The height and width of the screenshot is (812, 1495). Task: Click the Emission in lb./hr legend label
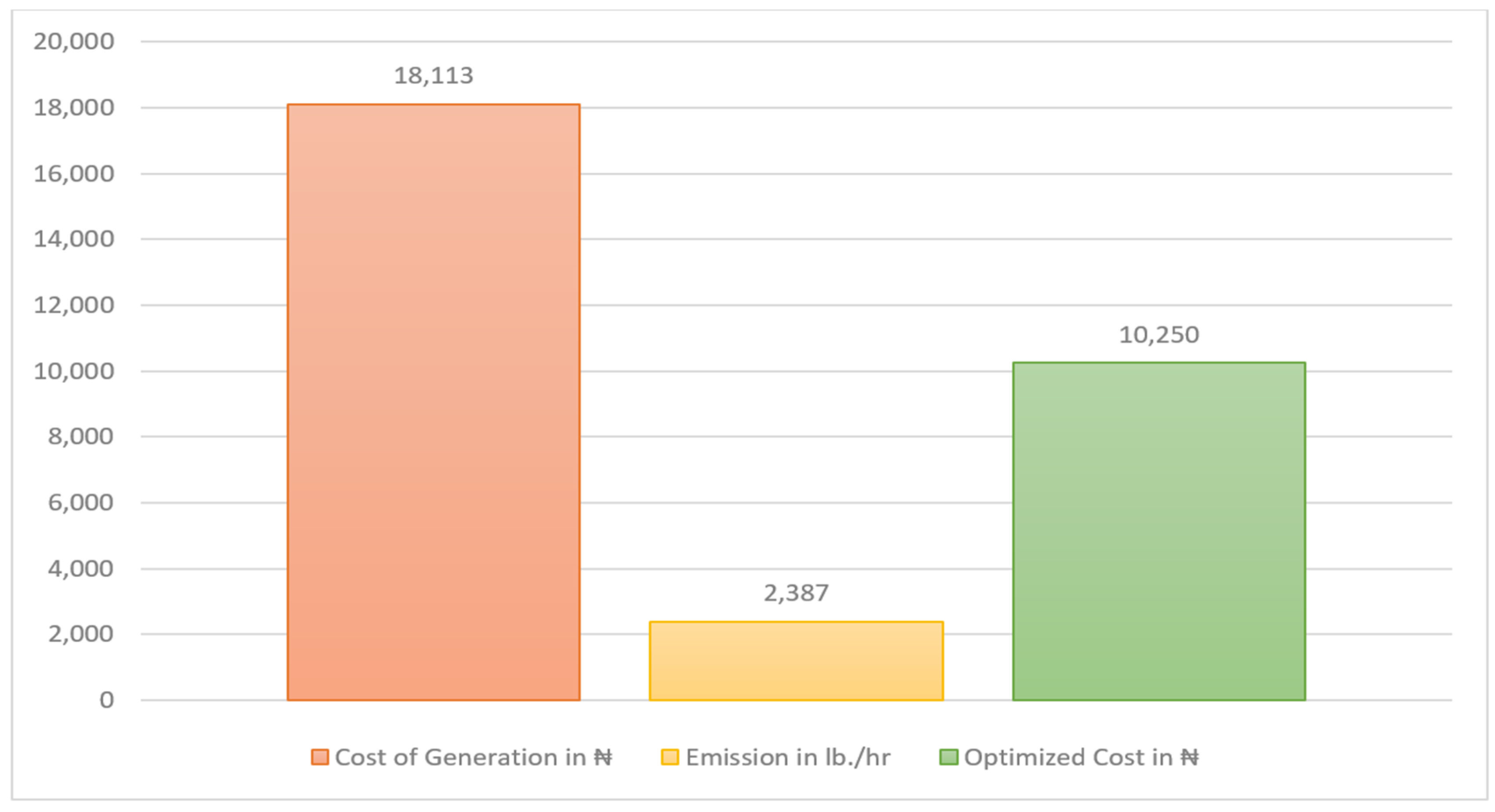pyautogui.click(x=788, y=757)
